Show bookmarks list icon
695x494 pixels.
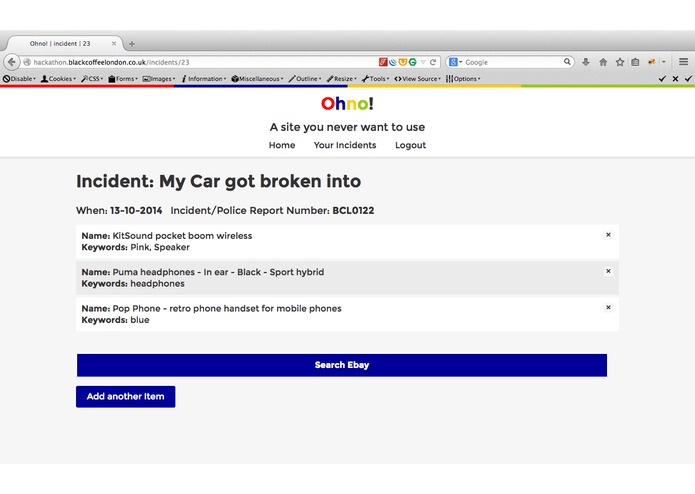pos(635,62)
